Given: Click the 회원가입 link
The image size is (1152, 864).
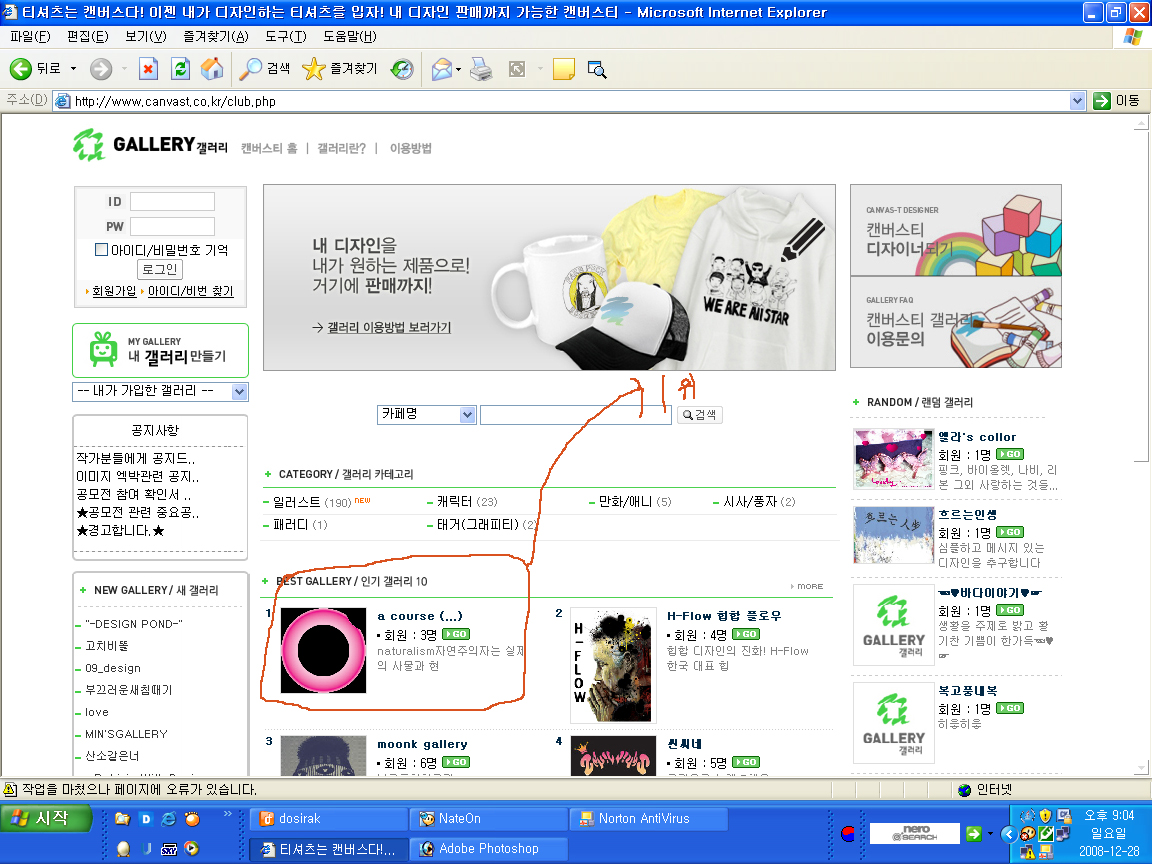Looking at the screenshot, I should (x=114, y=292).
